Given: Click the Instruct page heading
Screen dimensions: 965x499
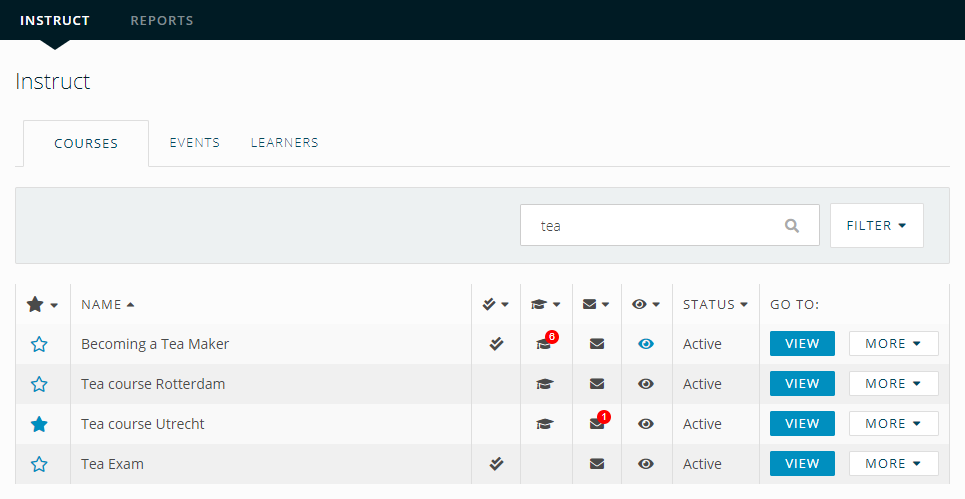Looking at the screenshot, I should [53, 81].
